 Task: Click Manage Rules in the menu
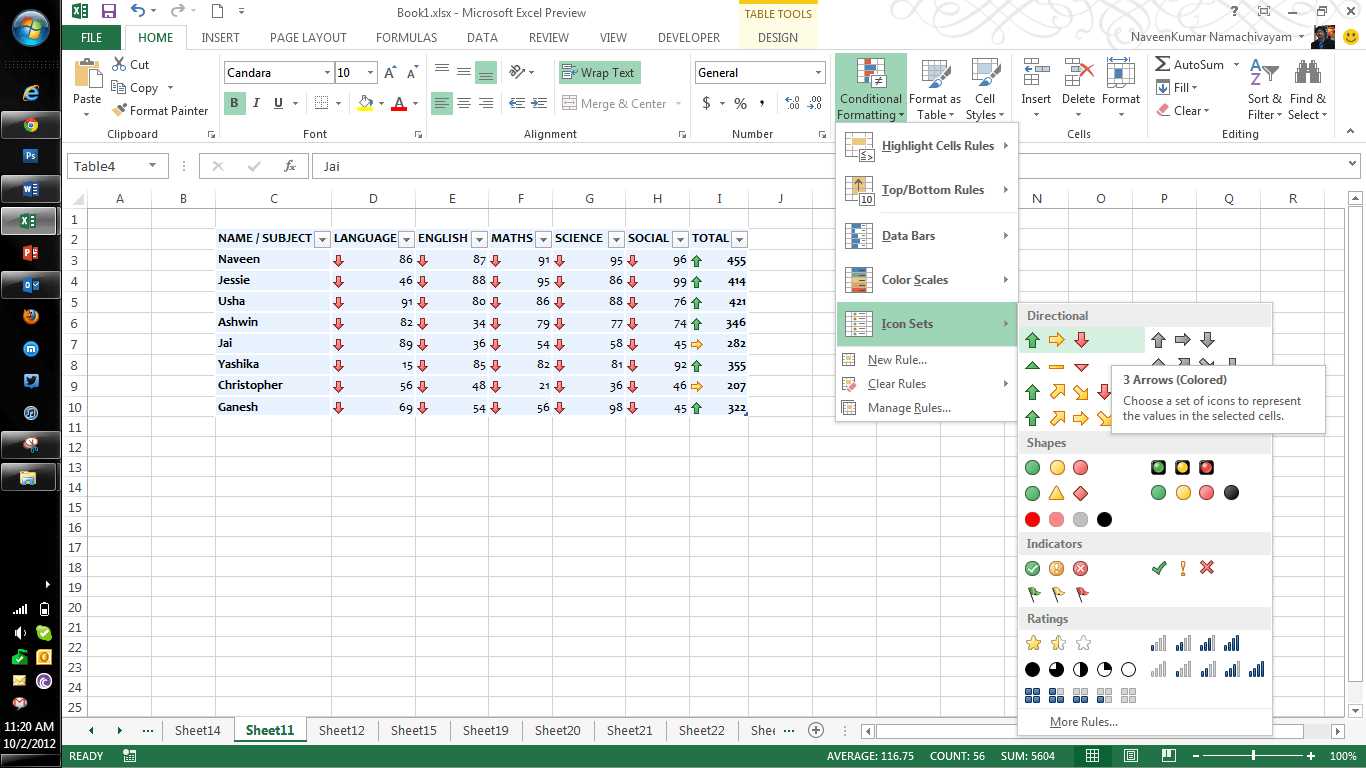[x=926, y=408]
